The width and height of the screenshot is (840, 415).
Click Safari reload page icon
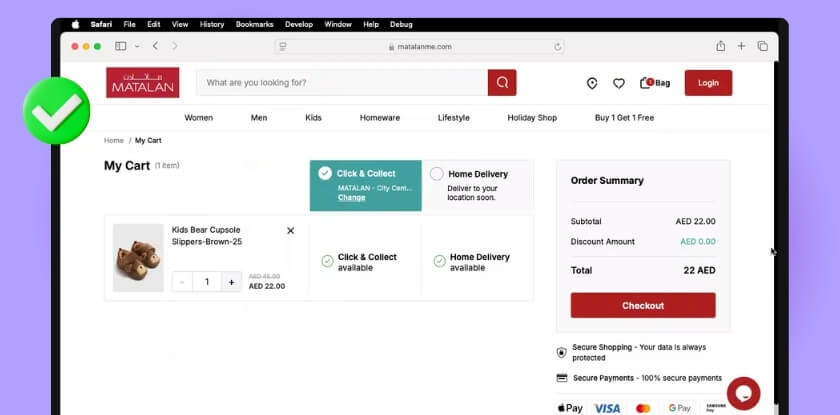coord(558,46)
